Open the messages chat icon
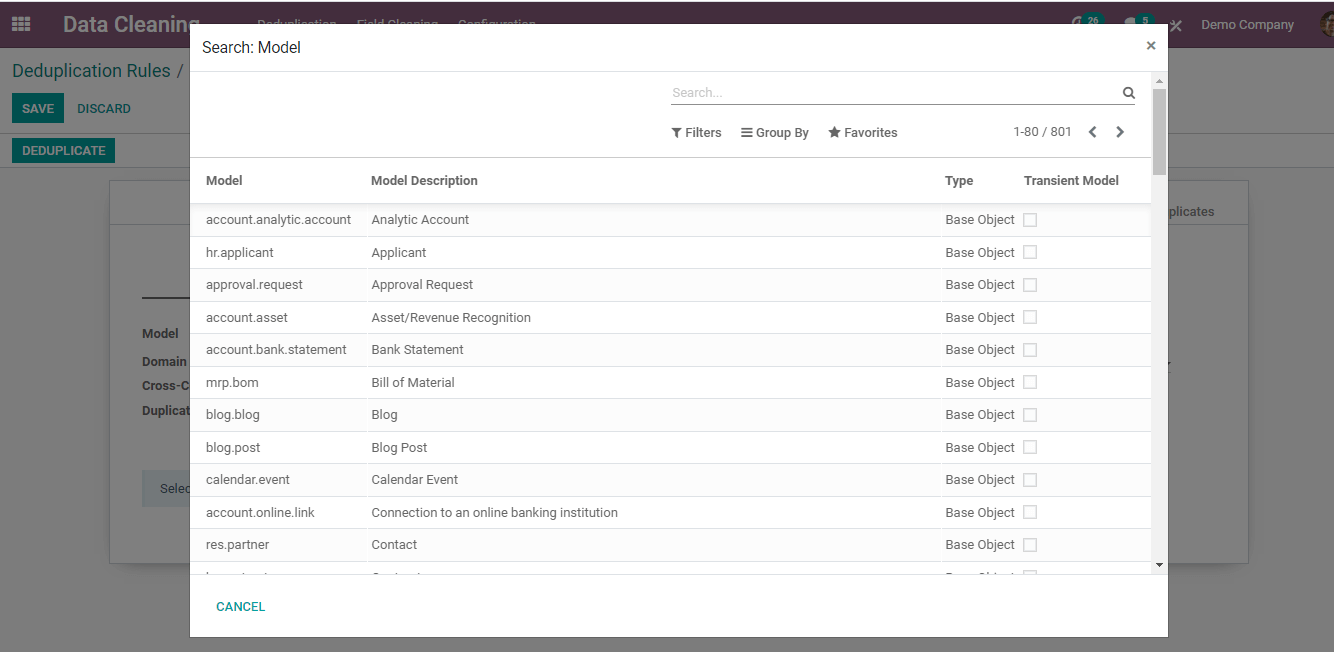1334x652 pixels. (1132, 24)
